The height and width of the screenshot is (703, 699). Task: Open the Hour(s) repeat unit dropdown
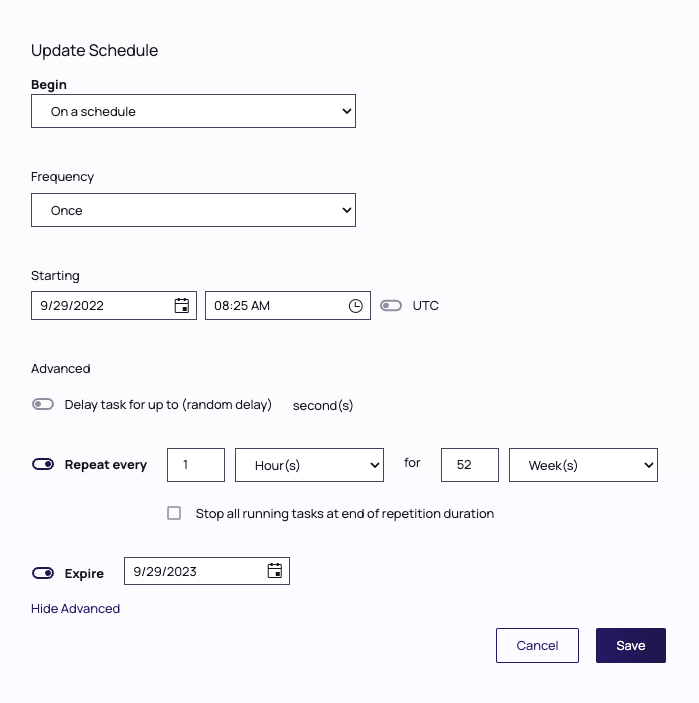[x=309, y=465]
